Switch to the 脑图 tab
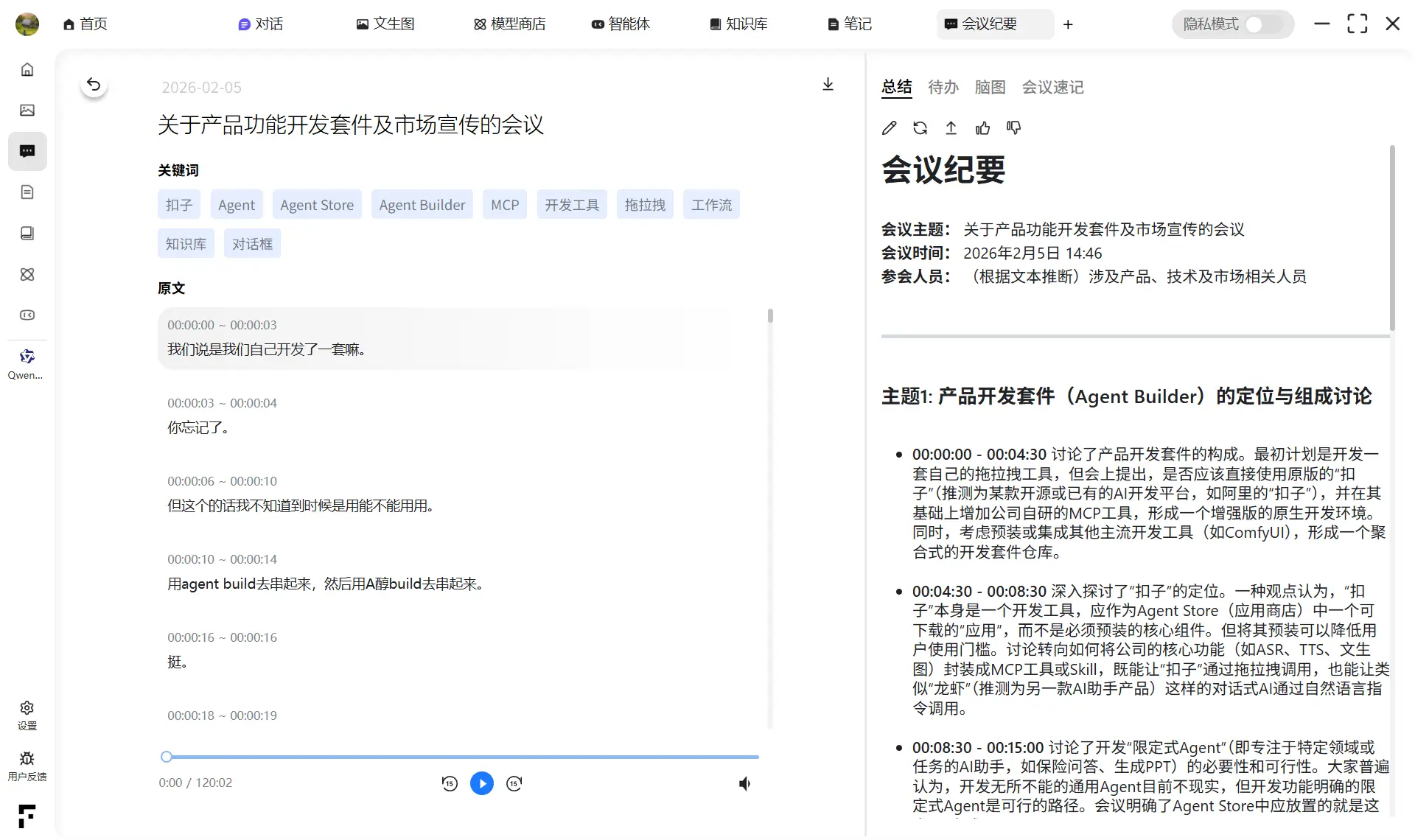The height and width of the screenshot is (840, 1415). pos(990,87)
